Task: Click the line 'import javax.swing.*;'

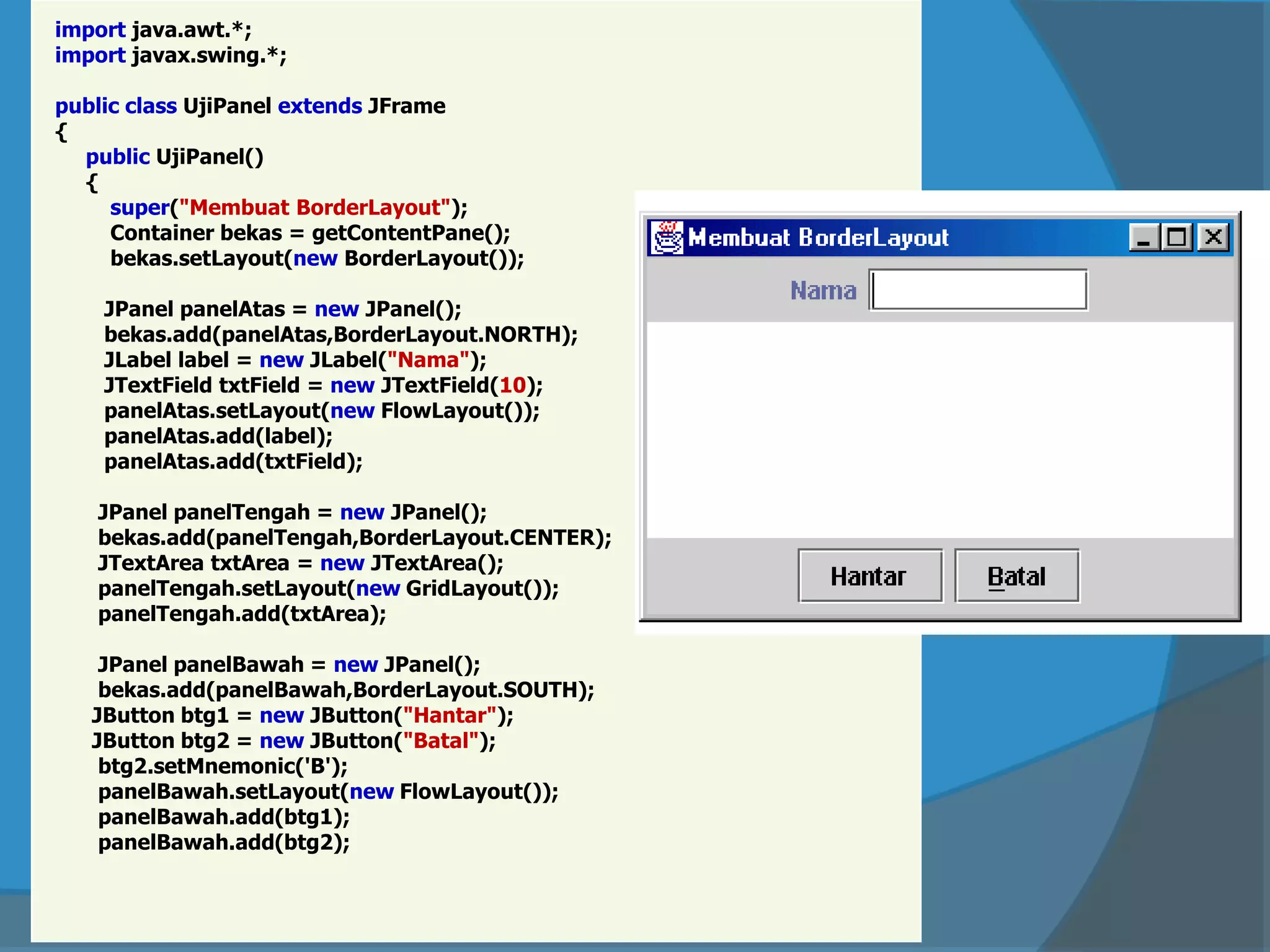Action: point(171,55)
